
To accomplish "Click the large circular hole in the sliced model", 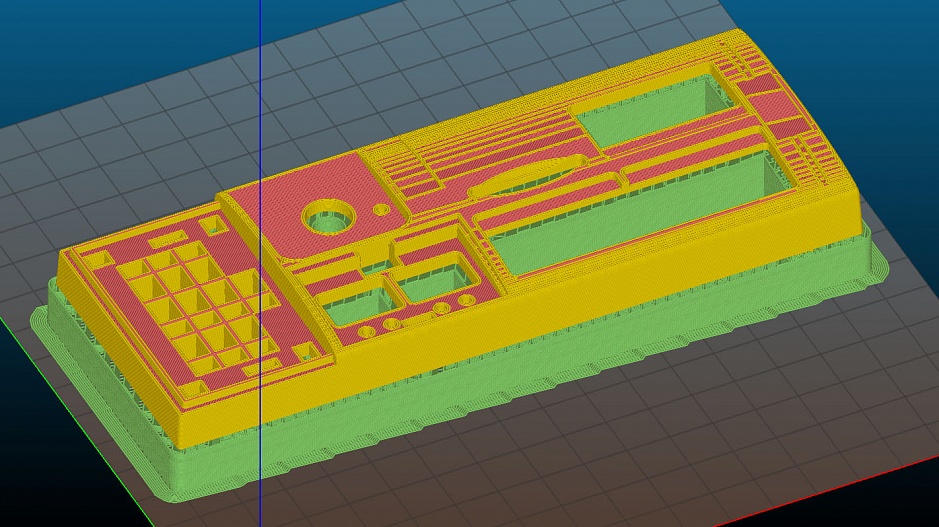I will click(328, 216).
